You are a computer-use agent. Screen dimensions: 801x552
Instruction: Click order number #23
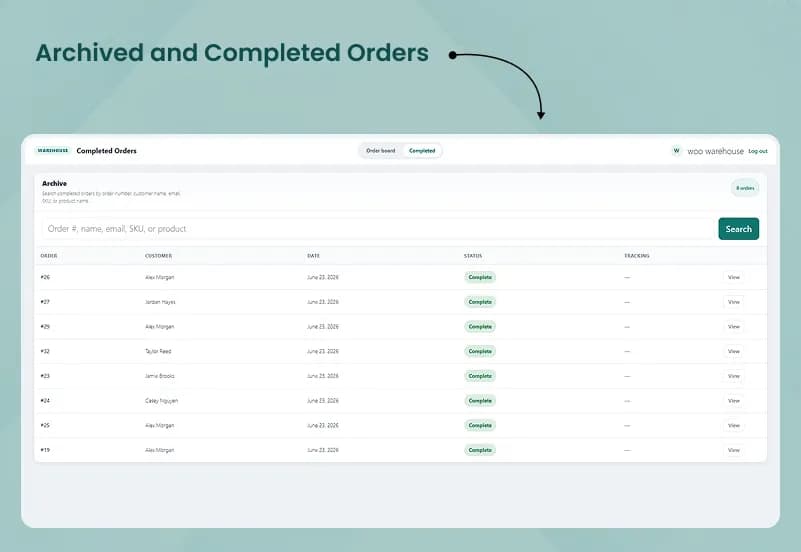[x=45, y=376]
